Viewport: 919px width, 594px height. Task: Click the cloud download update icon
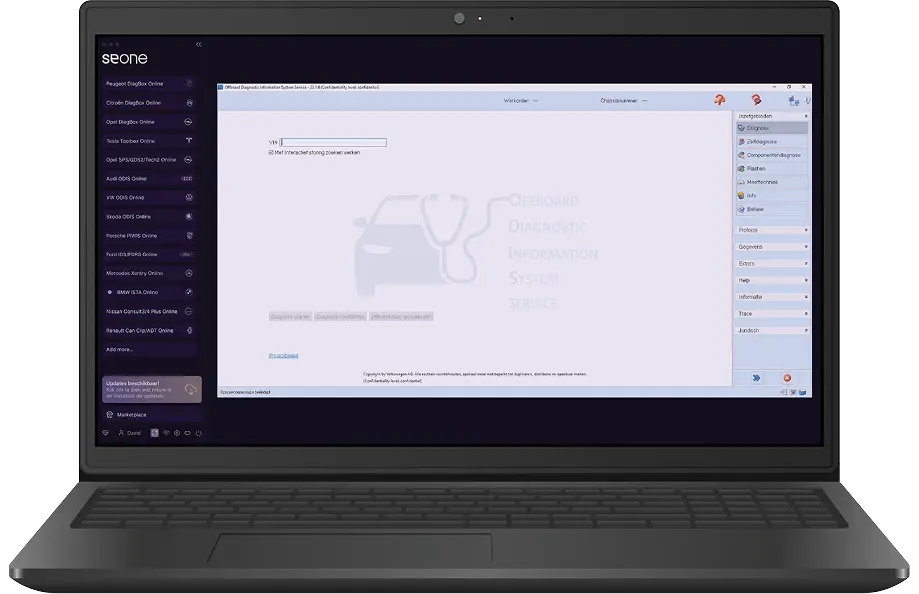(188, 389)
